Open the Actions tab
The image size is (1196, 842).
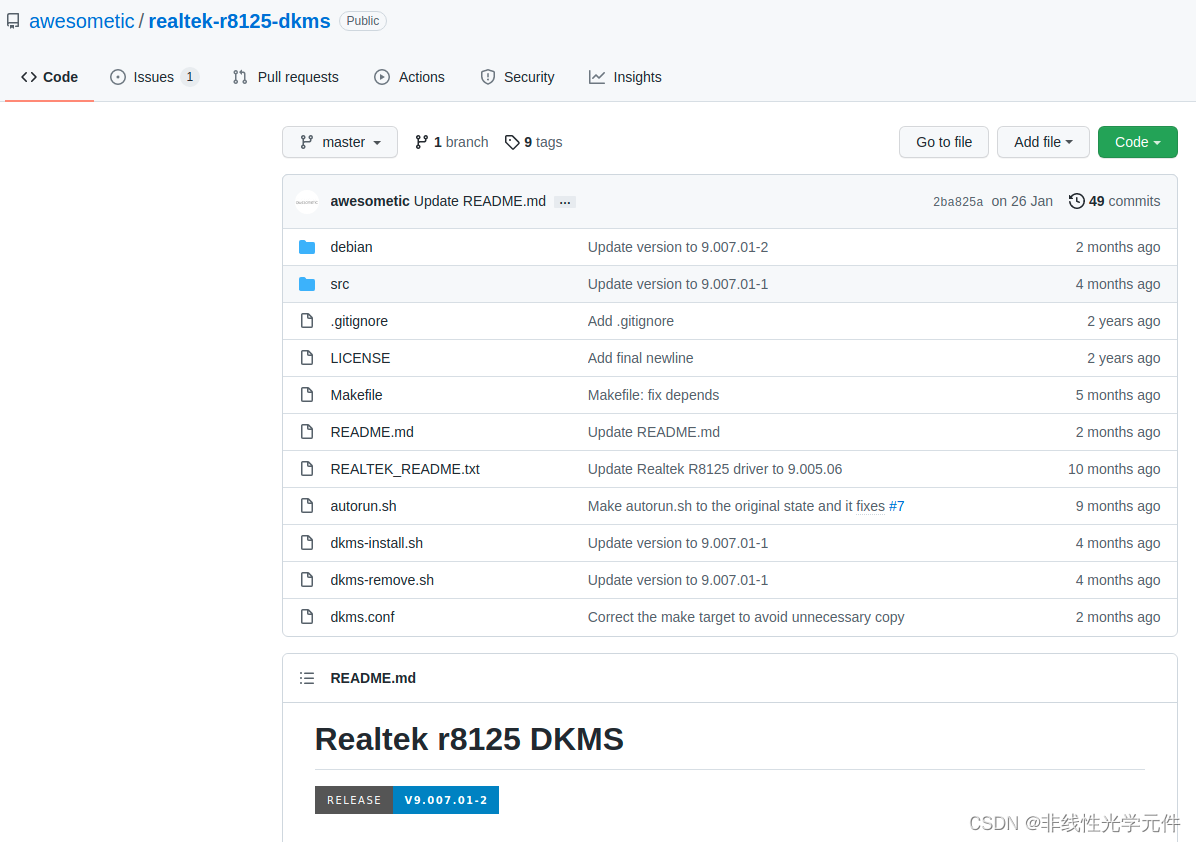pos(410,77)
